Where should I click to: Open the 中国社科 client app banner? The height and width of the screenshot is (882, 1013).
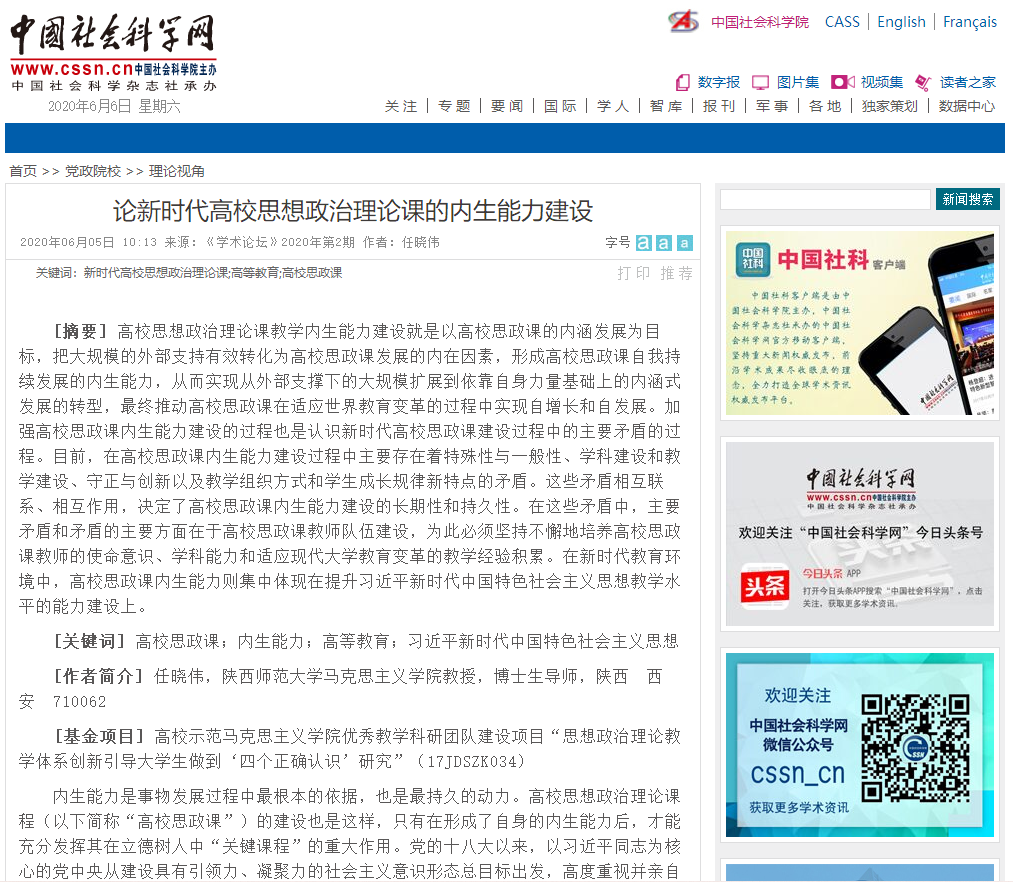859,323
